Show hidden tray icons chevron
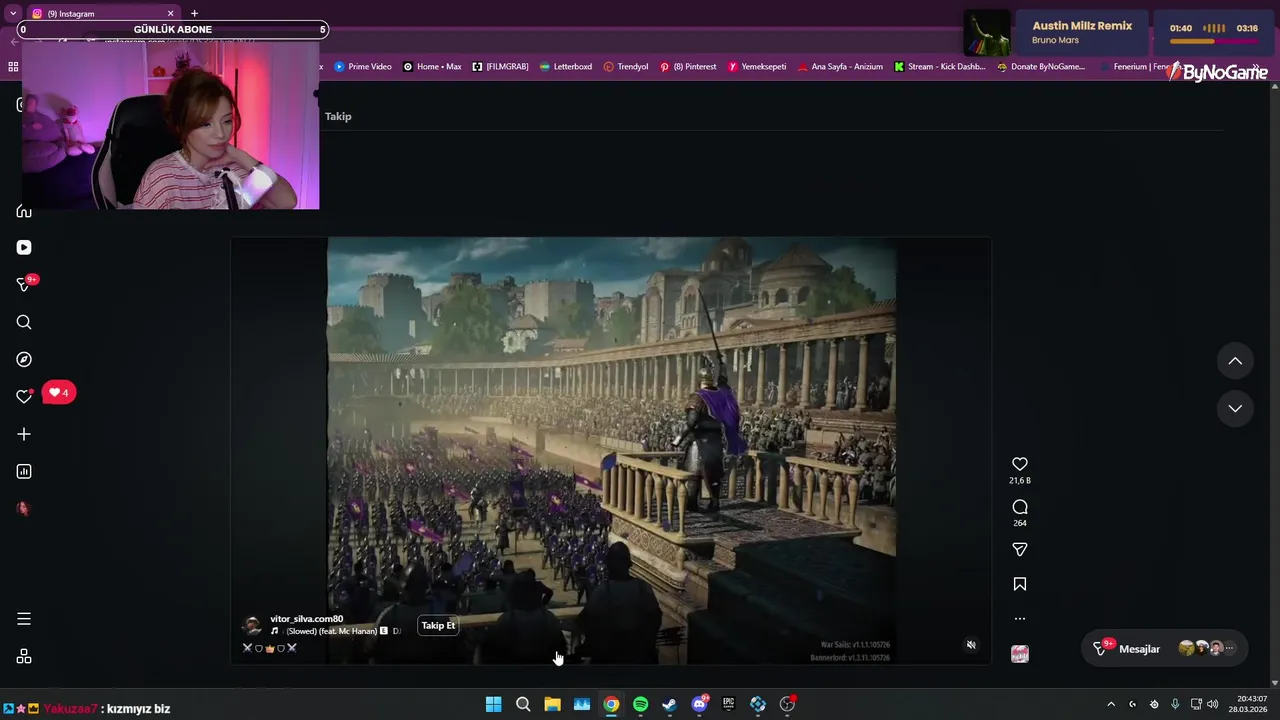Image resolution: width=1280 pixels, height=720 pixels. [x=1111, y=705]
